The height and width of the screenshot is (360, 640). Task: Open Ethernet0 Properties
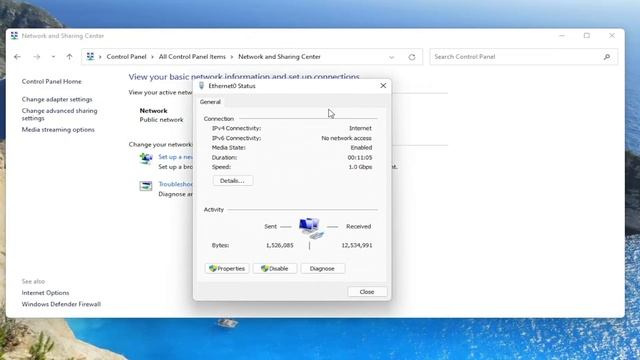coord(227,269)
